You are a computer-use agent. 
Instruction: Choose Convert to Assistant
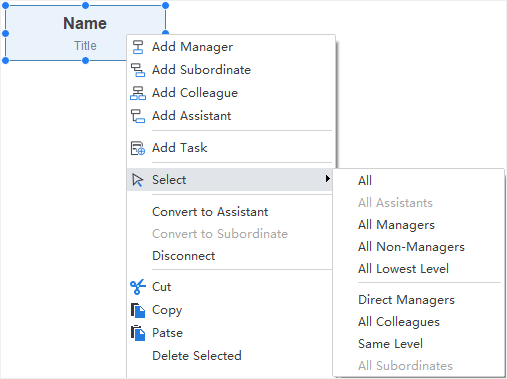click(210, 212)
